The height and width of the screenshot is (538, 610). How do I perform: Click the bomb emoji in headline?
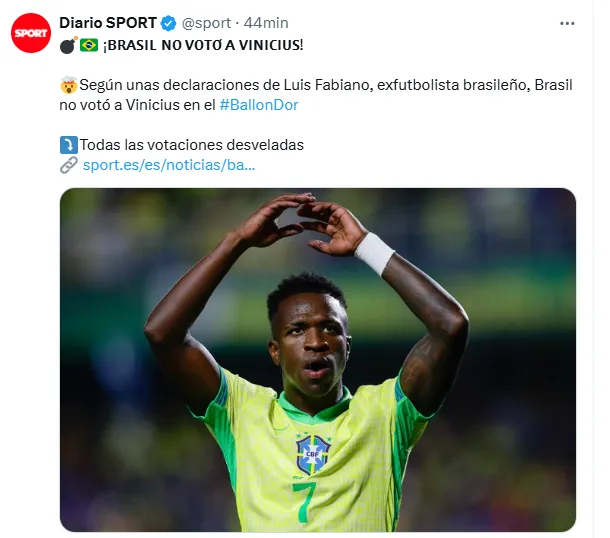[x=68, y=45]
